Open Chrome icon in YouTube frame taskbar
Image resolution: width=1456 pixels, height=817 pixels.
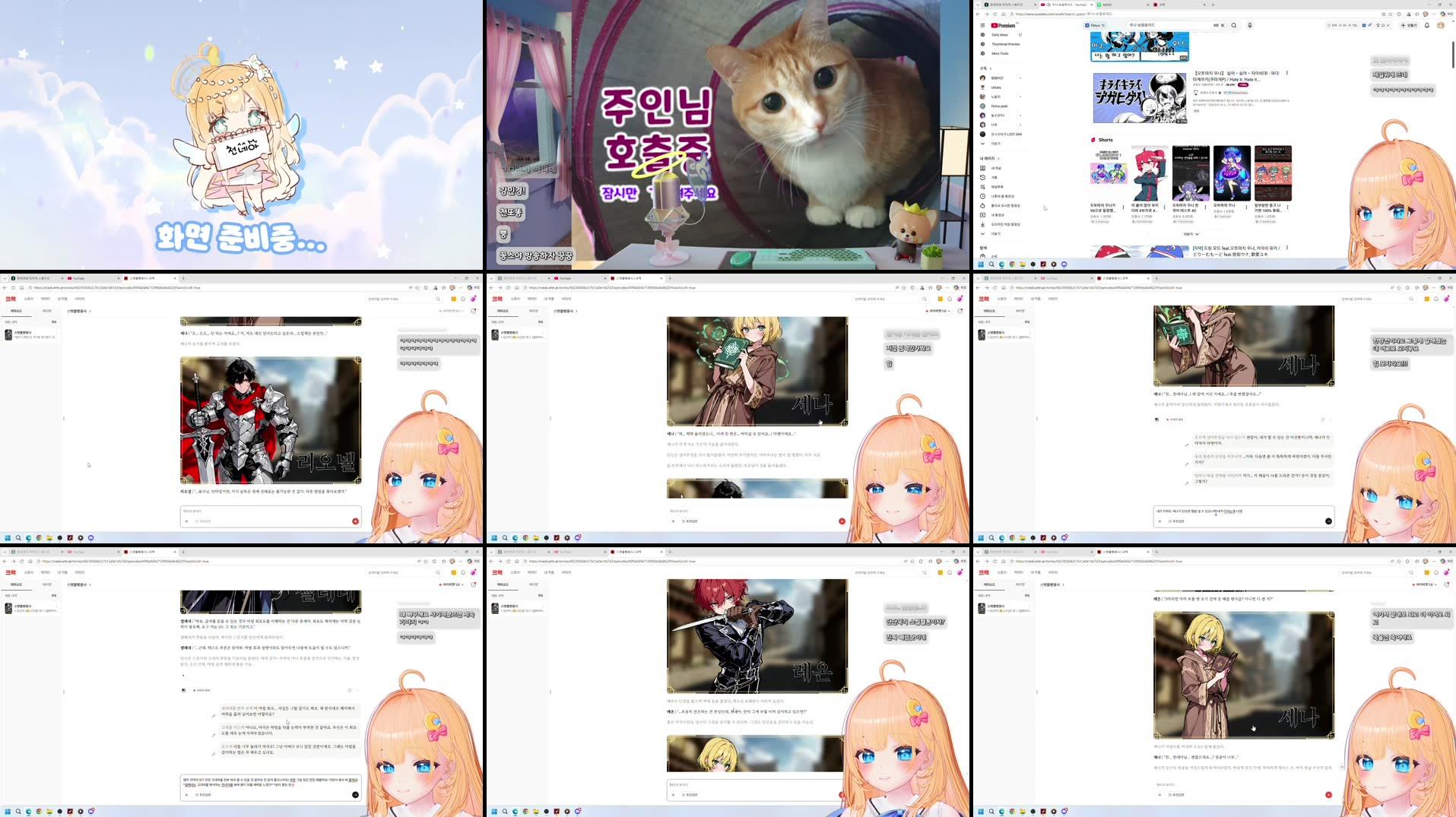(1012, 264)
